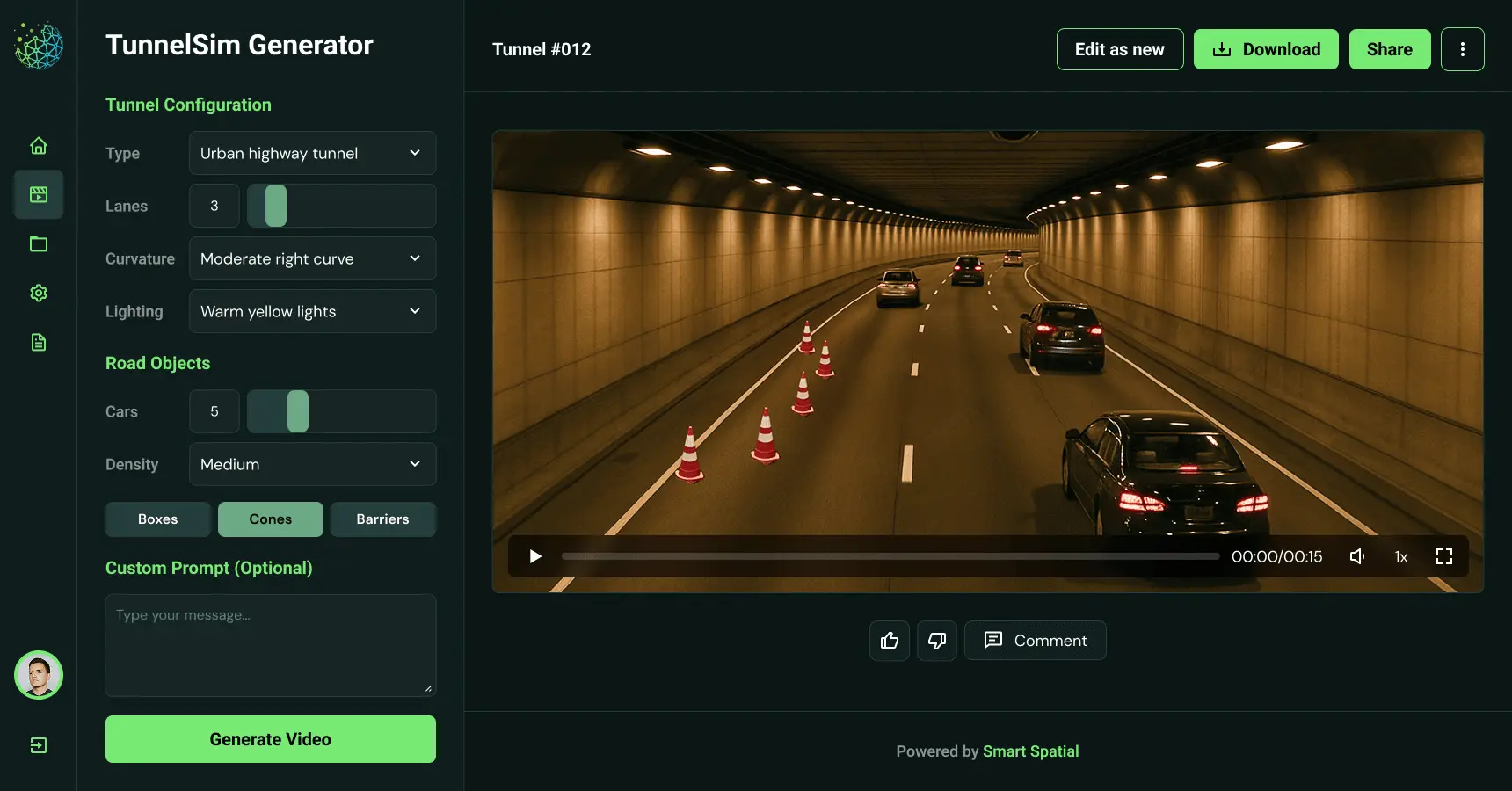Open the Home icon in sidebar

[x=39, y=146]
